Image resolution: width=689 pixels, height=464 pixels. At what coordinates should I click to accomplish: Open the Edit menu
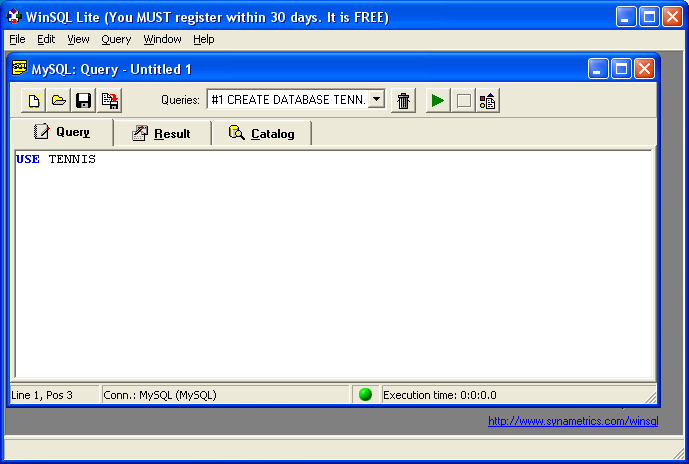point(46,39)
